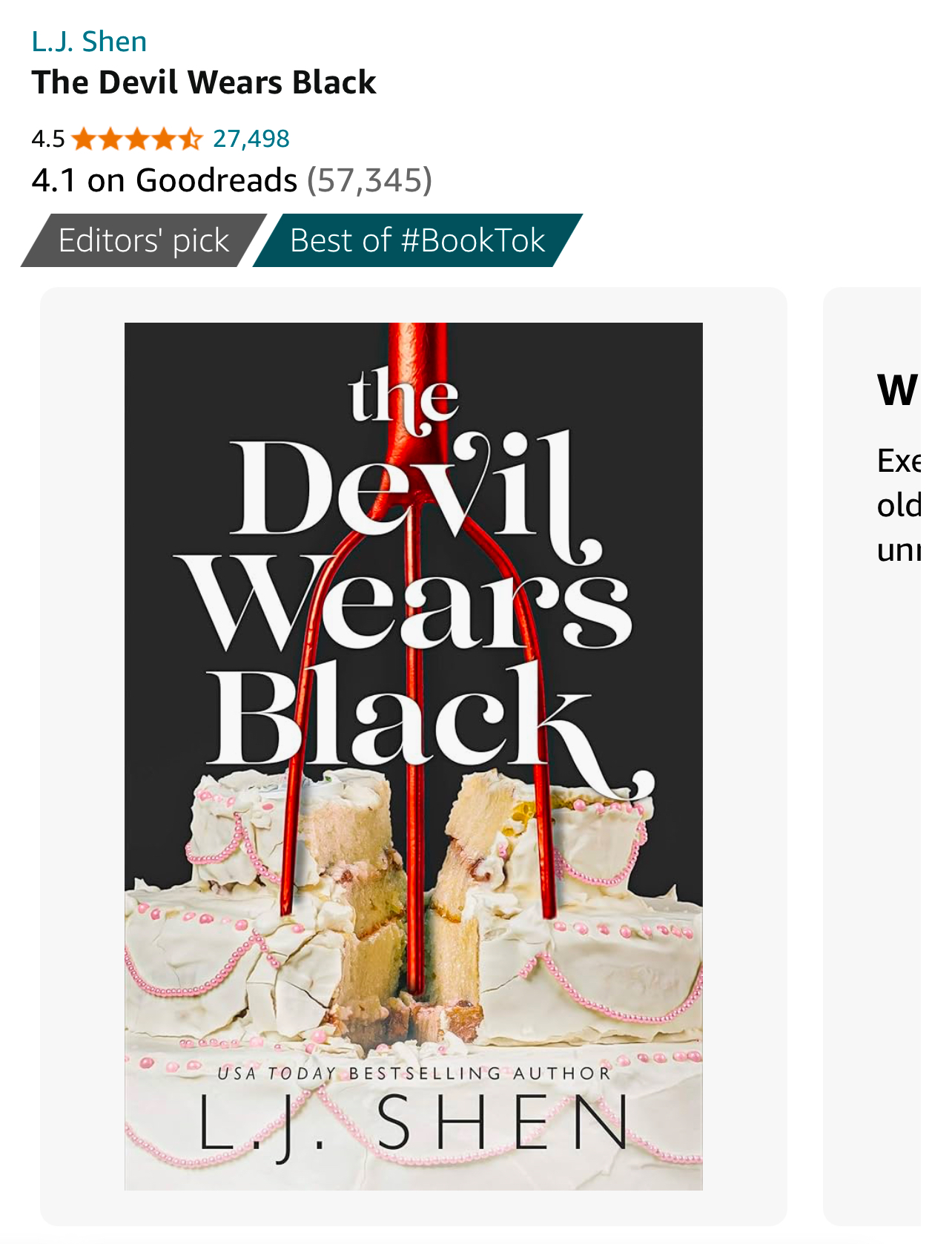Image resolution: width=952 pixels, height=1244 pixels.
Task: Select the Editors' pick badge
Action: [144, 240]
